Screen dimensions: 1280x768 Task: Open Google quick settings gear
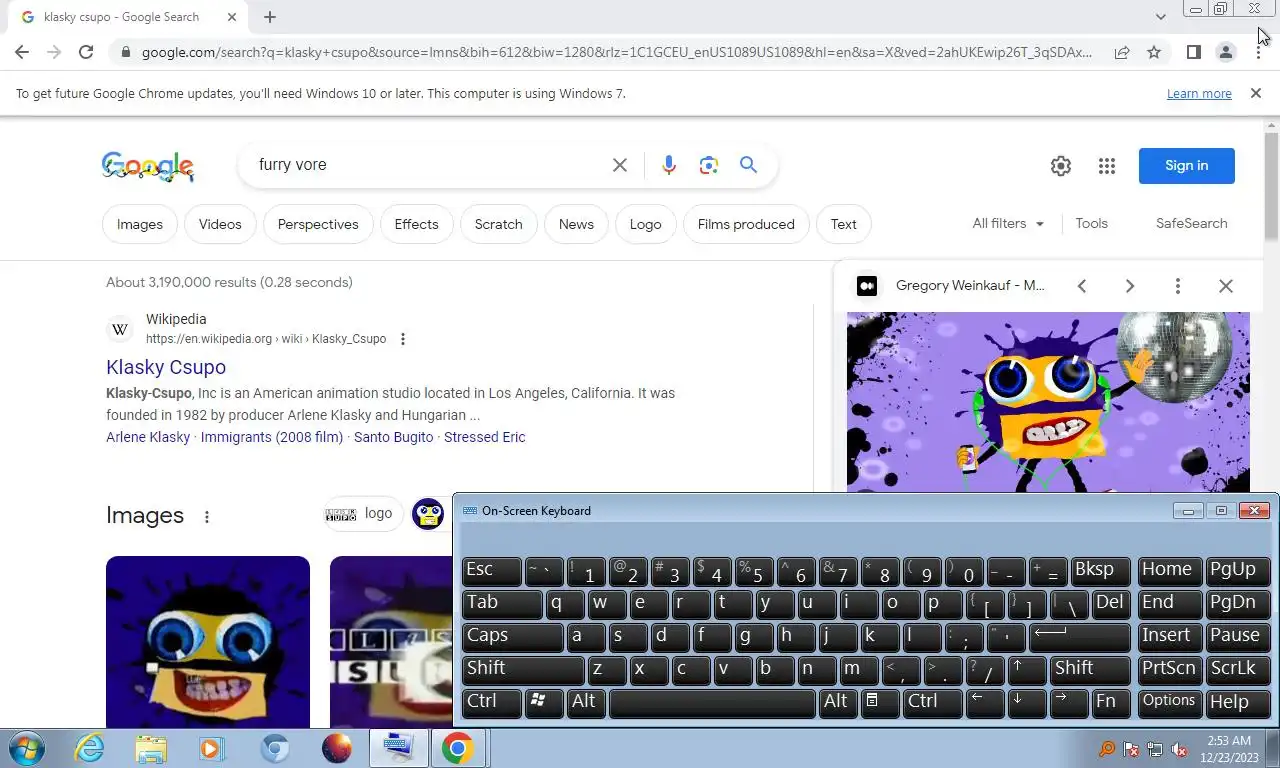pos(1061,166)
